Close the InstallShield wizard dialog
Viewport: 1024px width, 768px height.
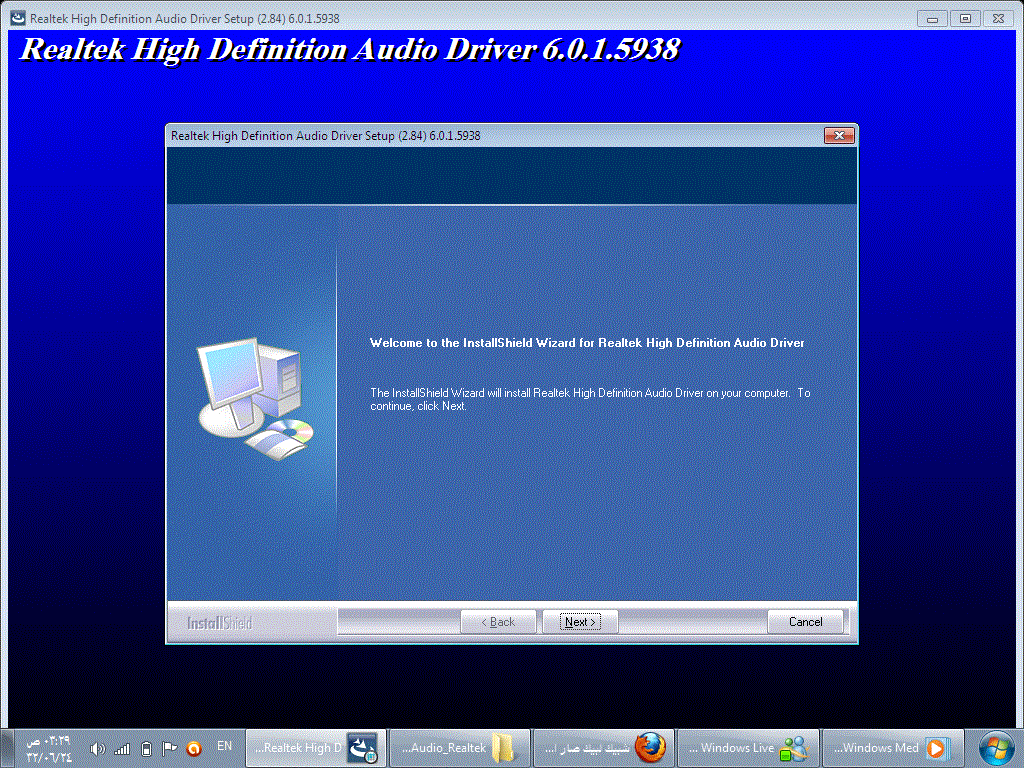point(839,135)
